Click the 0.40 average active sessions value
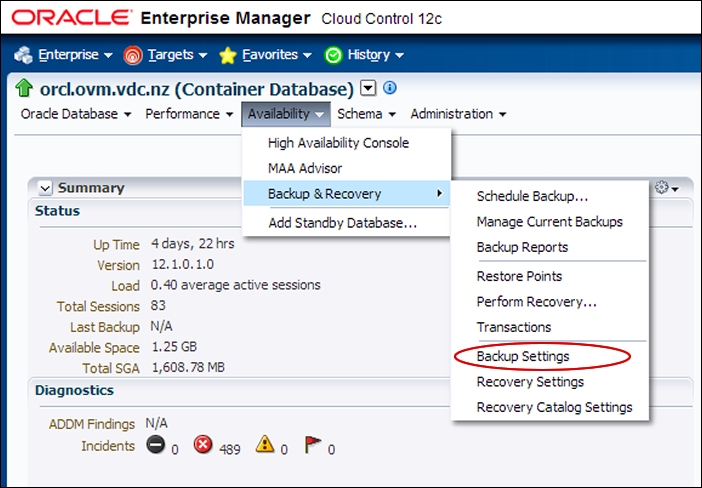 (x=235, y=285)
